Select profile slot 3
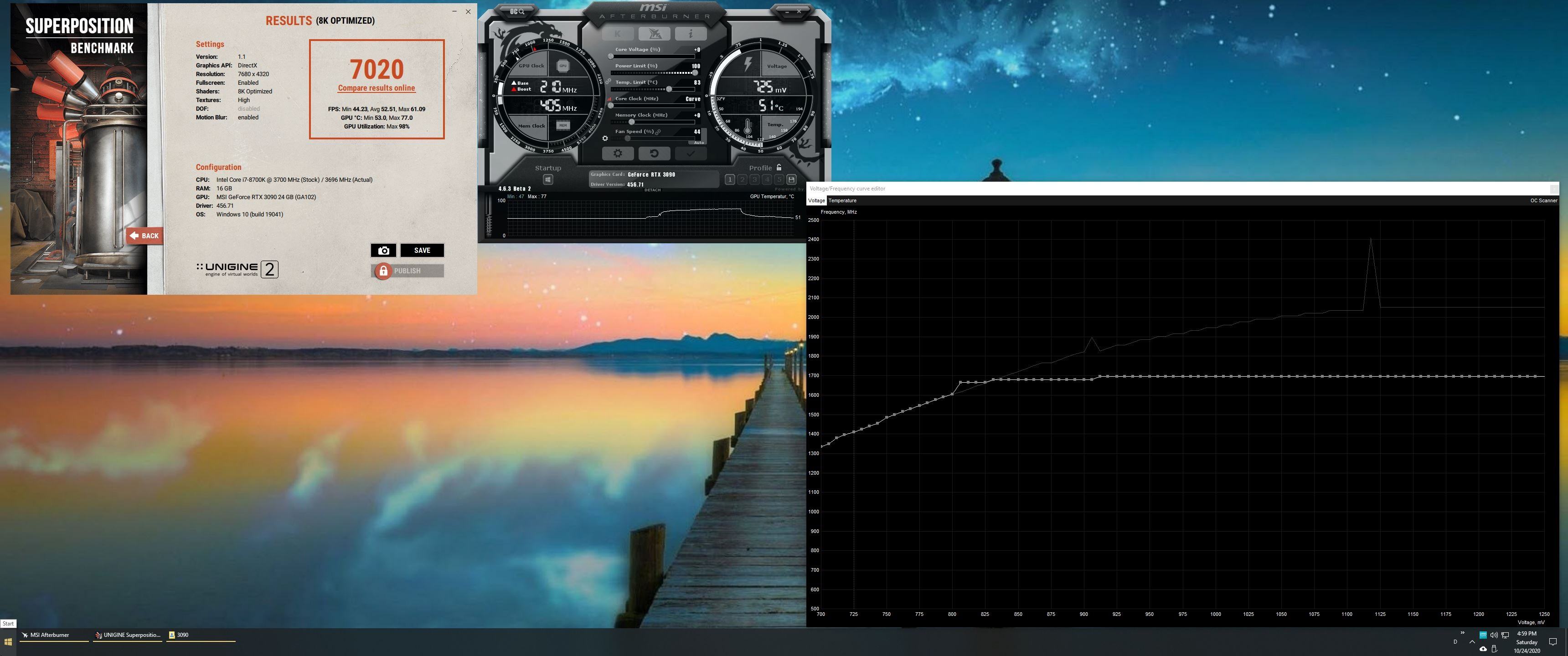Image resolution: width=1568 pixels, height=656 pixels. tap(754, 179)
